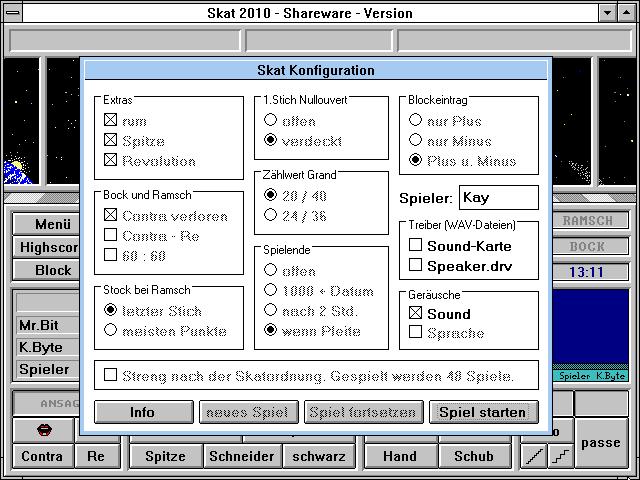Image resolution: width=640 pixels, height=480 pixels.
Task: Click the Schneider button
Action: click(242, 456)
